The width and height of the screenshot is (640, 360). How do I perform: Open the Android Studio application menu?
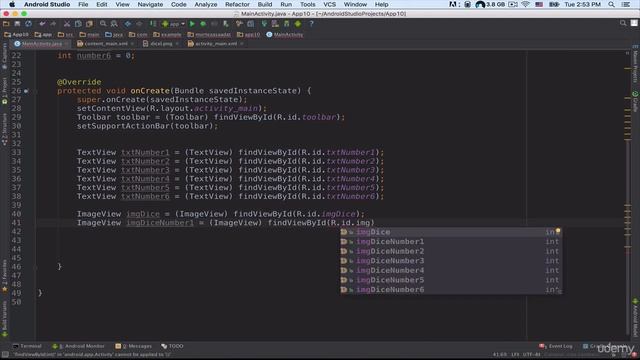tap(47, 4)
